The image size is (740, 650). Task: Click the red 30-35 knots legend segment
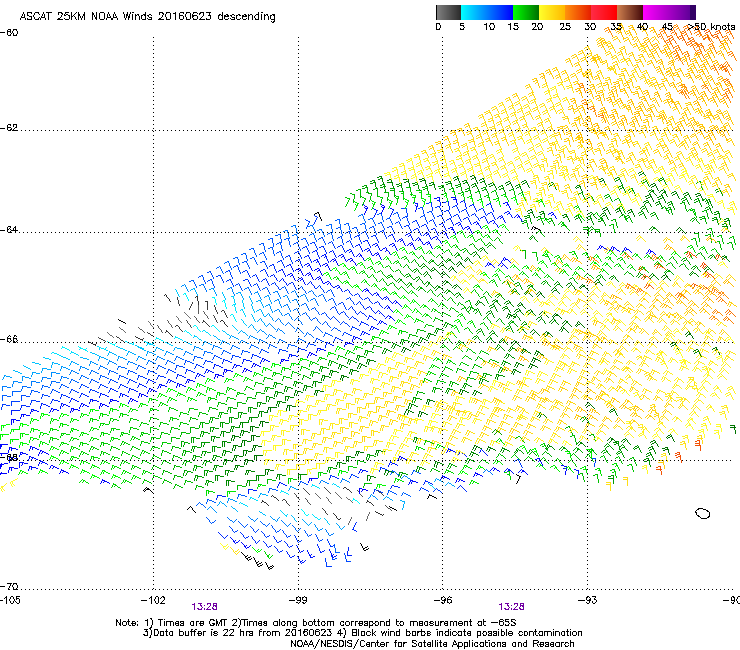click(604, 12)
